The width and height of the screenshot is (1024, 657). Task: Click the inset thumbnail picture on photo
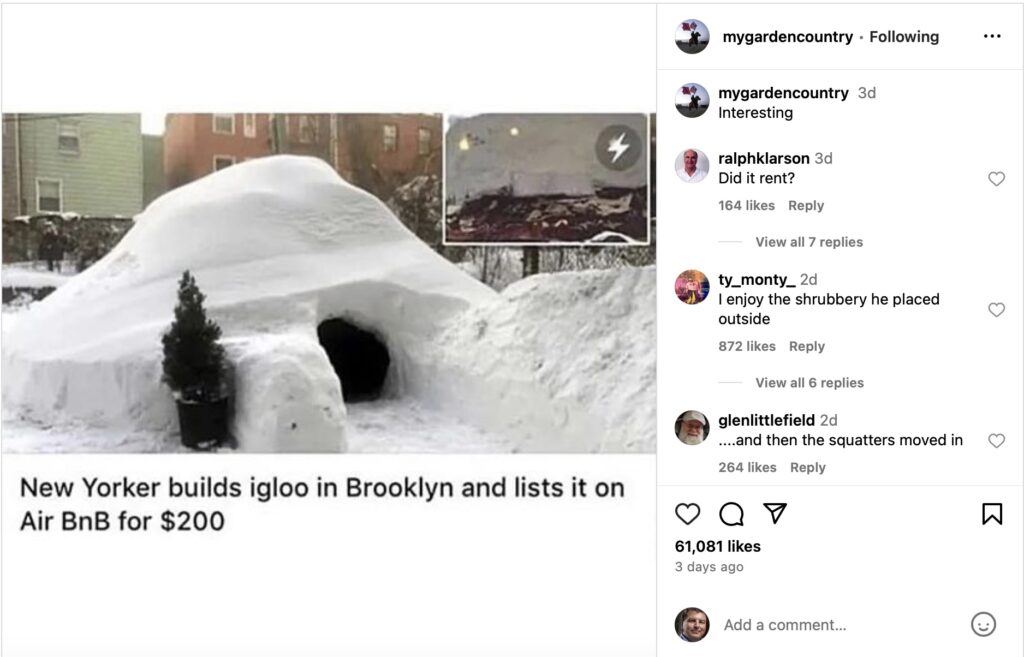(546, 179)
